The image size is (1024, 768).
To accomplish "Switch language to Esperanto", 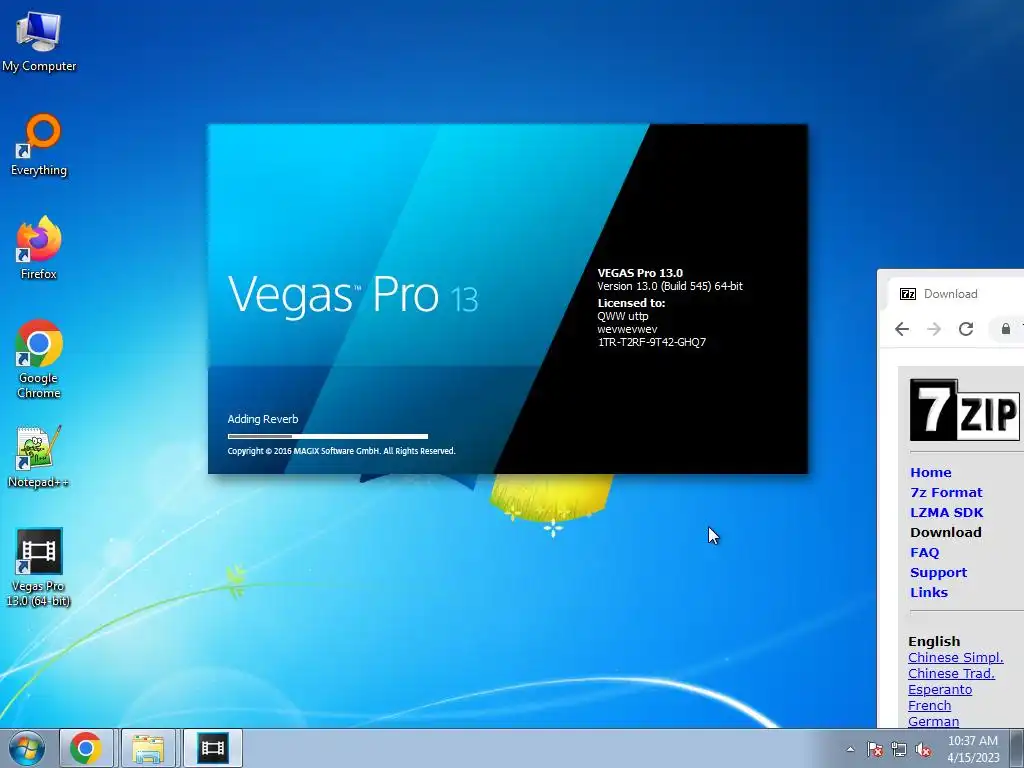I will [x=940, y=690].
